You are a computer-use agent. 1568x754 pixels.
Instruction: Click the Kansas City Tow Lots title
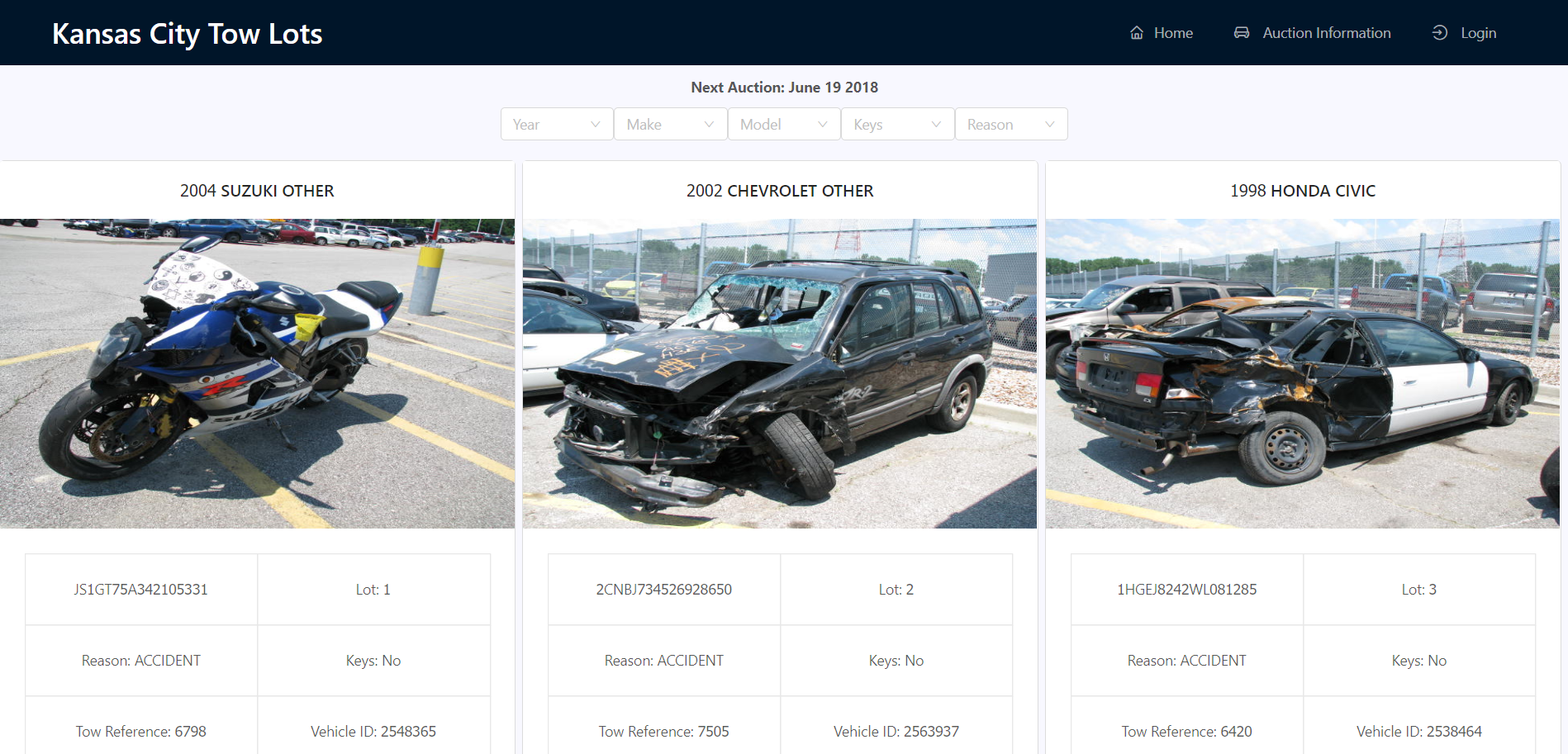pos(187,34)
